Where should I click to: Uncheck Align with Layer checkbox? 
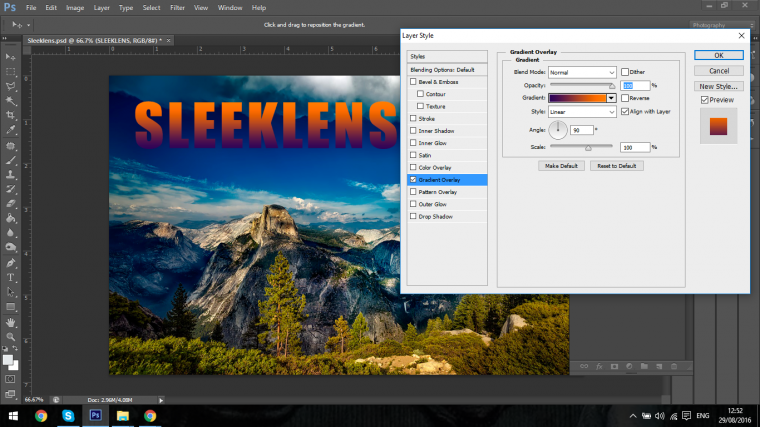pyautogui.click(x=625, y=111)
